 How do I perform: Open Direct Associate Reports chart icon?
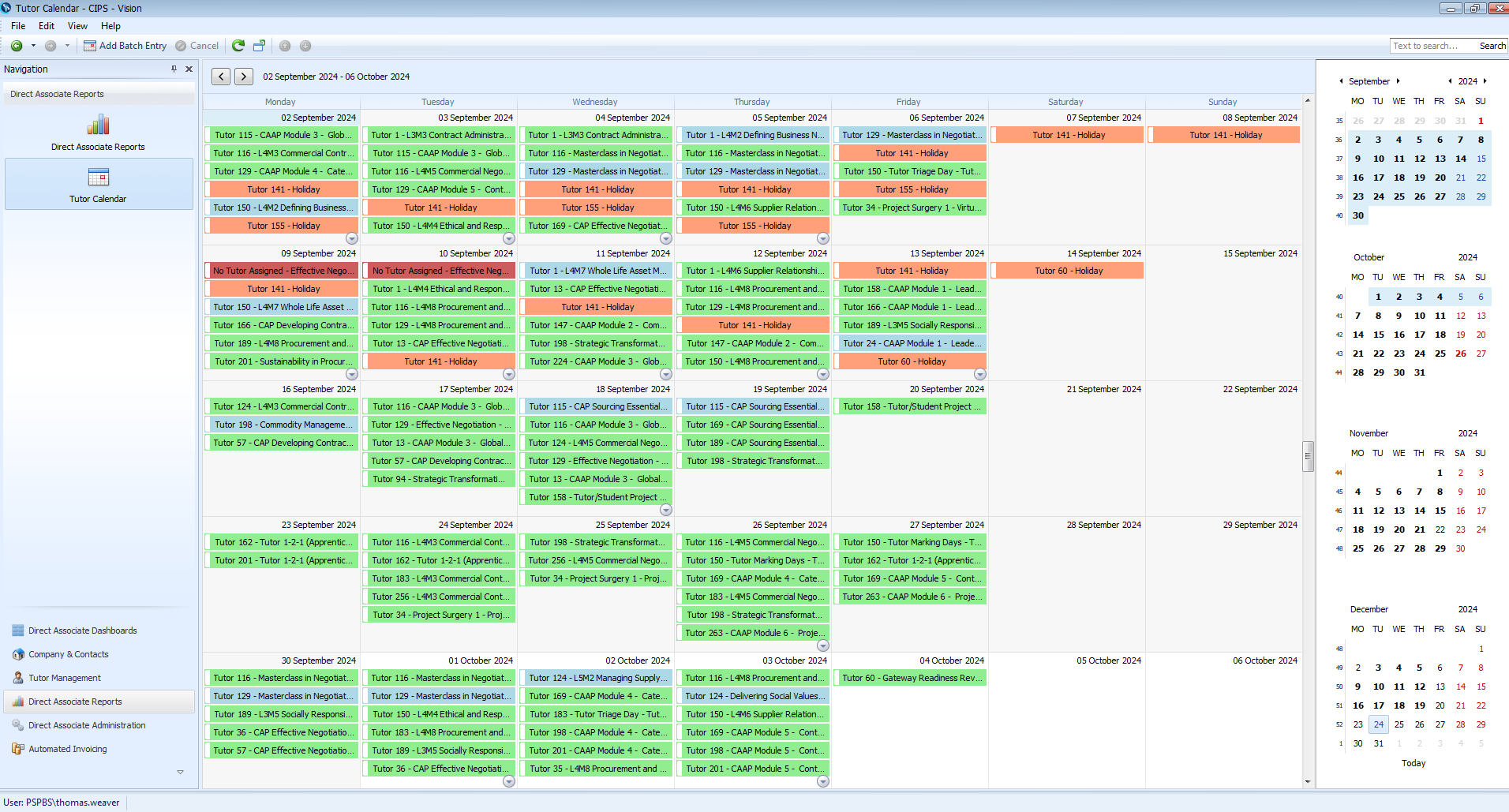[98, 125]
